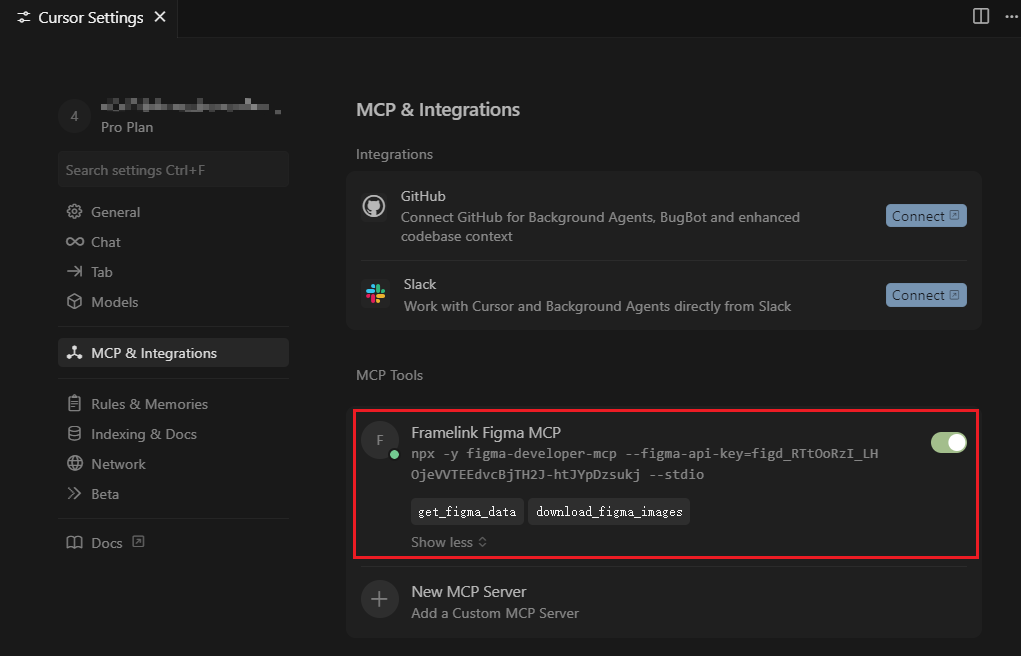Connect the GitHub integration

point(926,216)
